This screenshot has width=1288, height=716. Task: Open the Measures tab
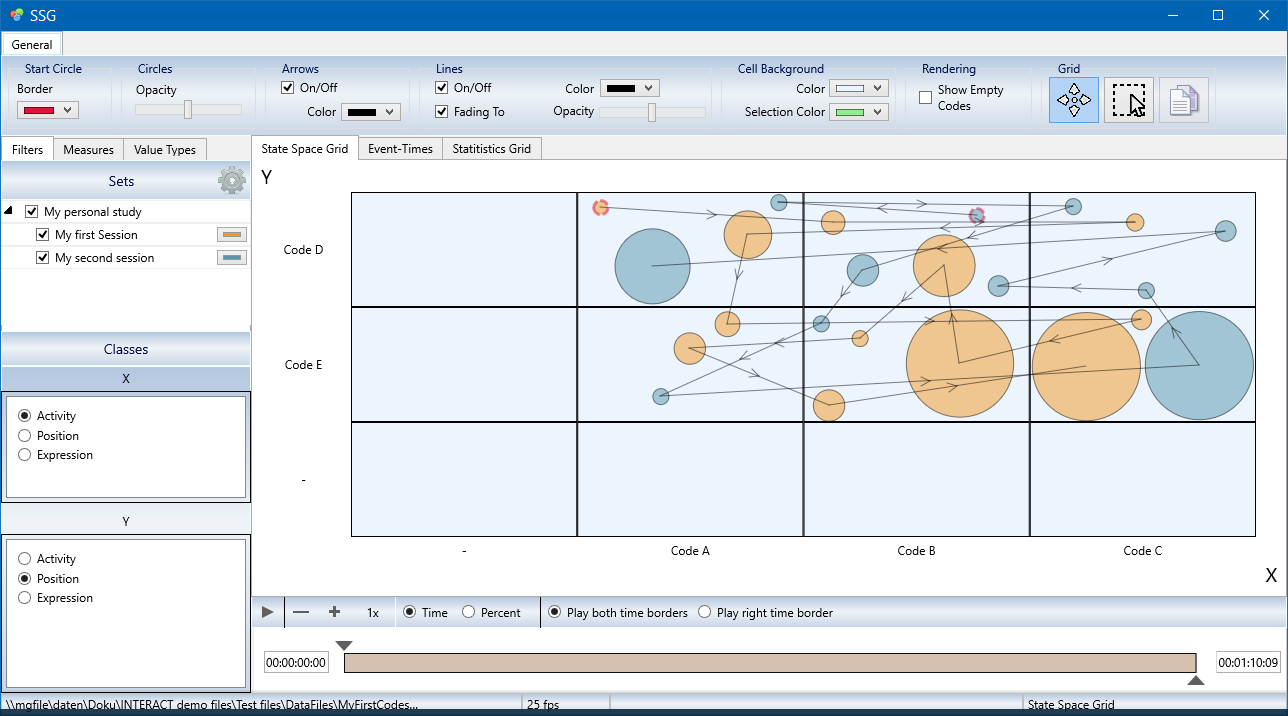(88, 150)
